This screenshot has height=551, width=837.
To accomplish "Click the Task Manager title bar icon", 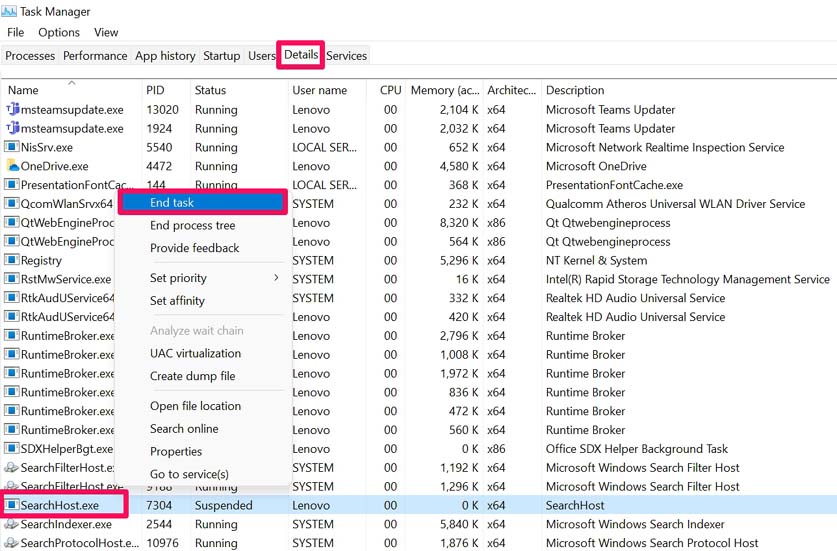I will tap(9, 11).
